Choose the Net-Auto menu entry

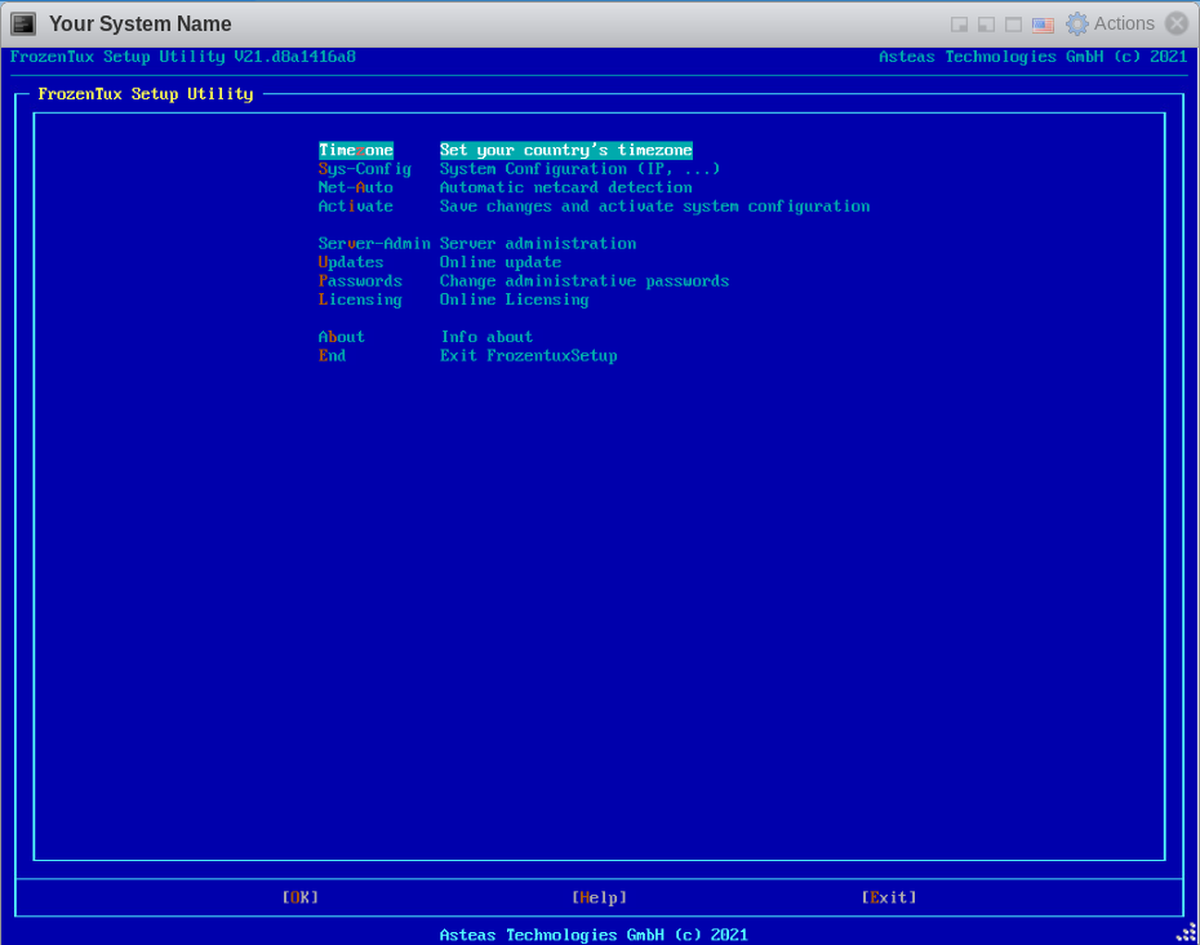coord(356,187)
